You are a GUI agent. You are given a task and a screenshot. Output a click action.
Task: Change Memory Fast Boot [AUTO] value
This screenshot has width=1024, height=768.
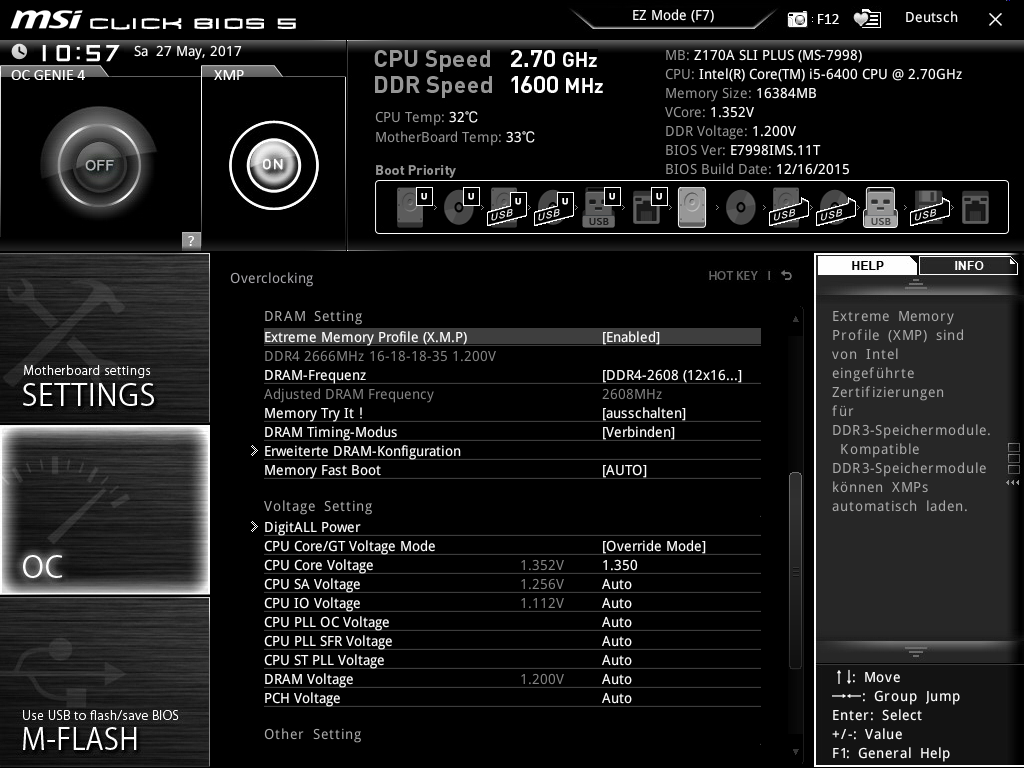(x=624, y=470)
